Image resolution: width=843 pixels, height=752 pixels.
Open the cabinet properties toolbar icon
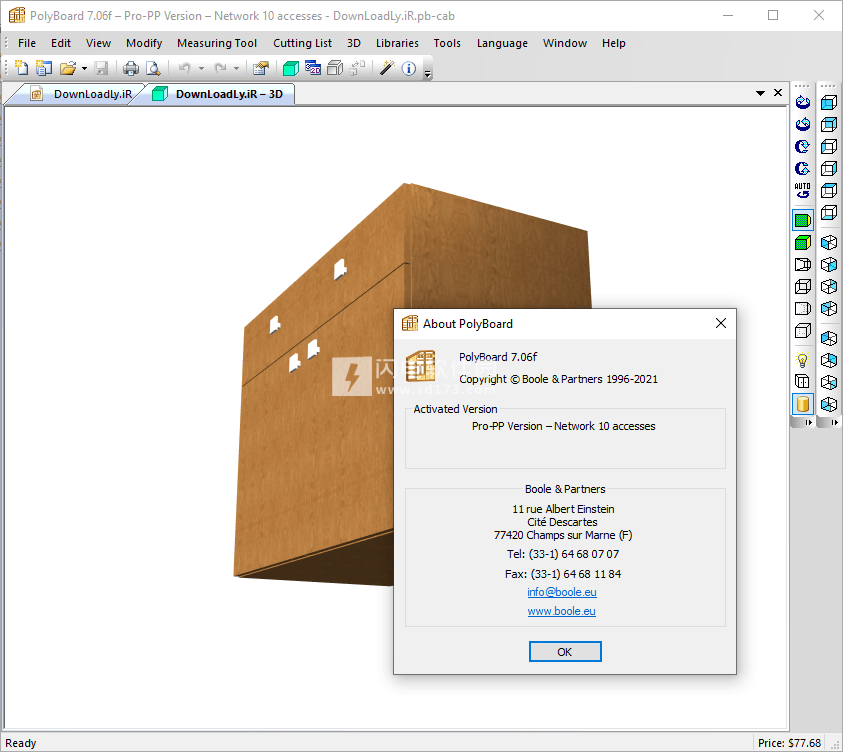(x=261, y=68)
